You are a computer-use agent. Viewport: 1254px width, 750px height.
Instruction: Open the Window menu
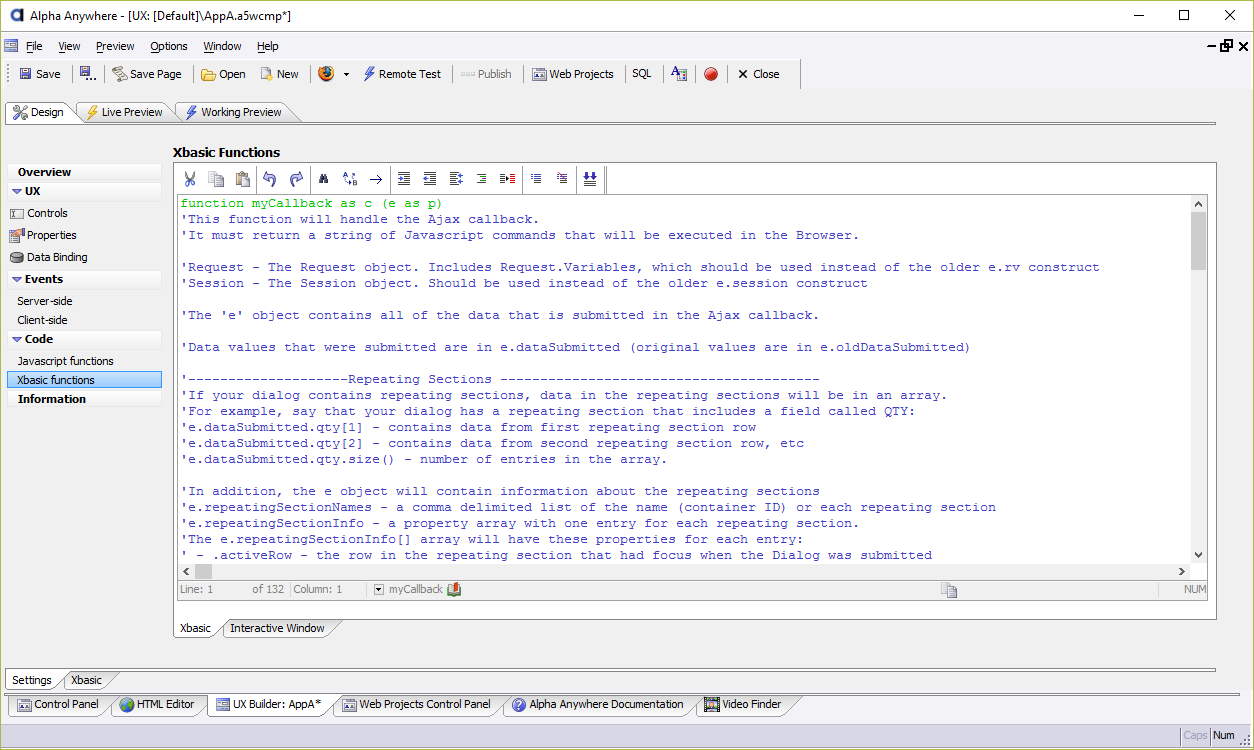tap(222, 46)
